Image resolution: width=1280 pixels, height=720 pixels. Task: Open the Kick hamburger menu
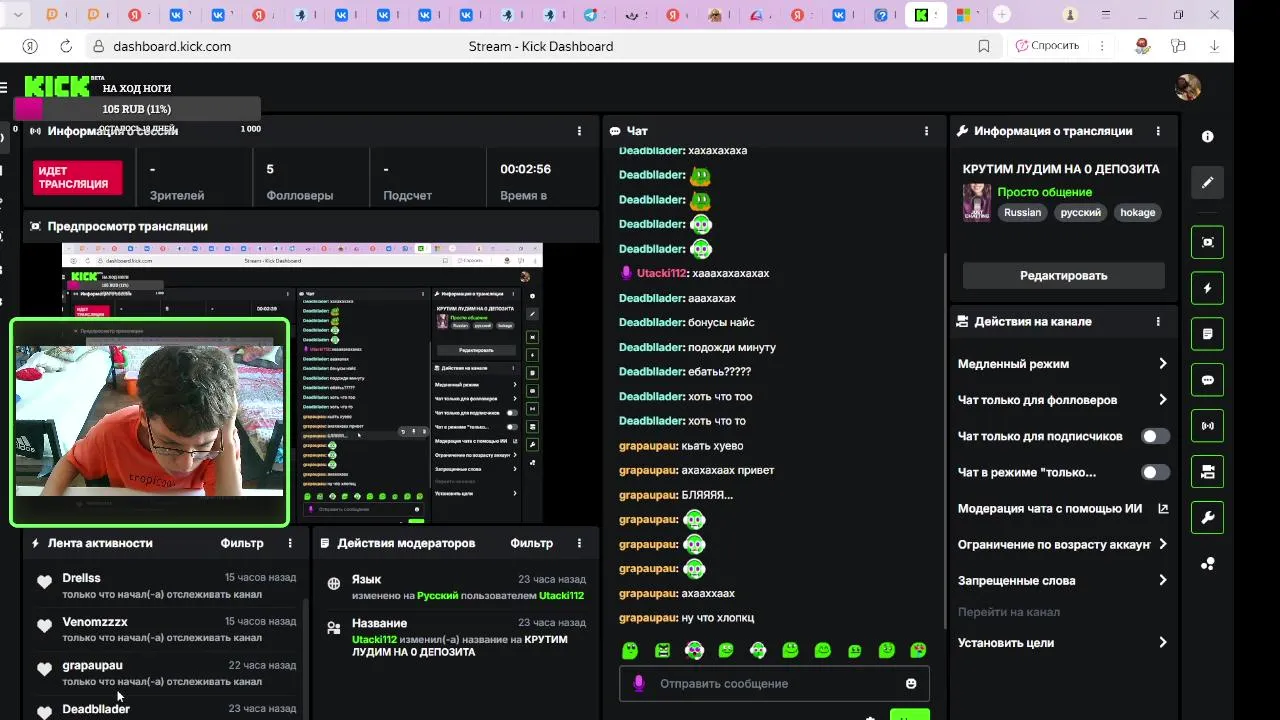4,88
